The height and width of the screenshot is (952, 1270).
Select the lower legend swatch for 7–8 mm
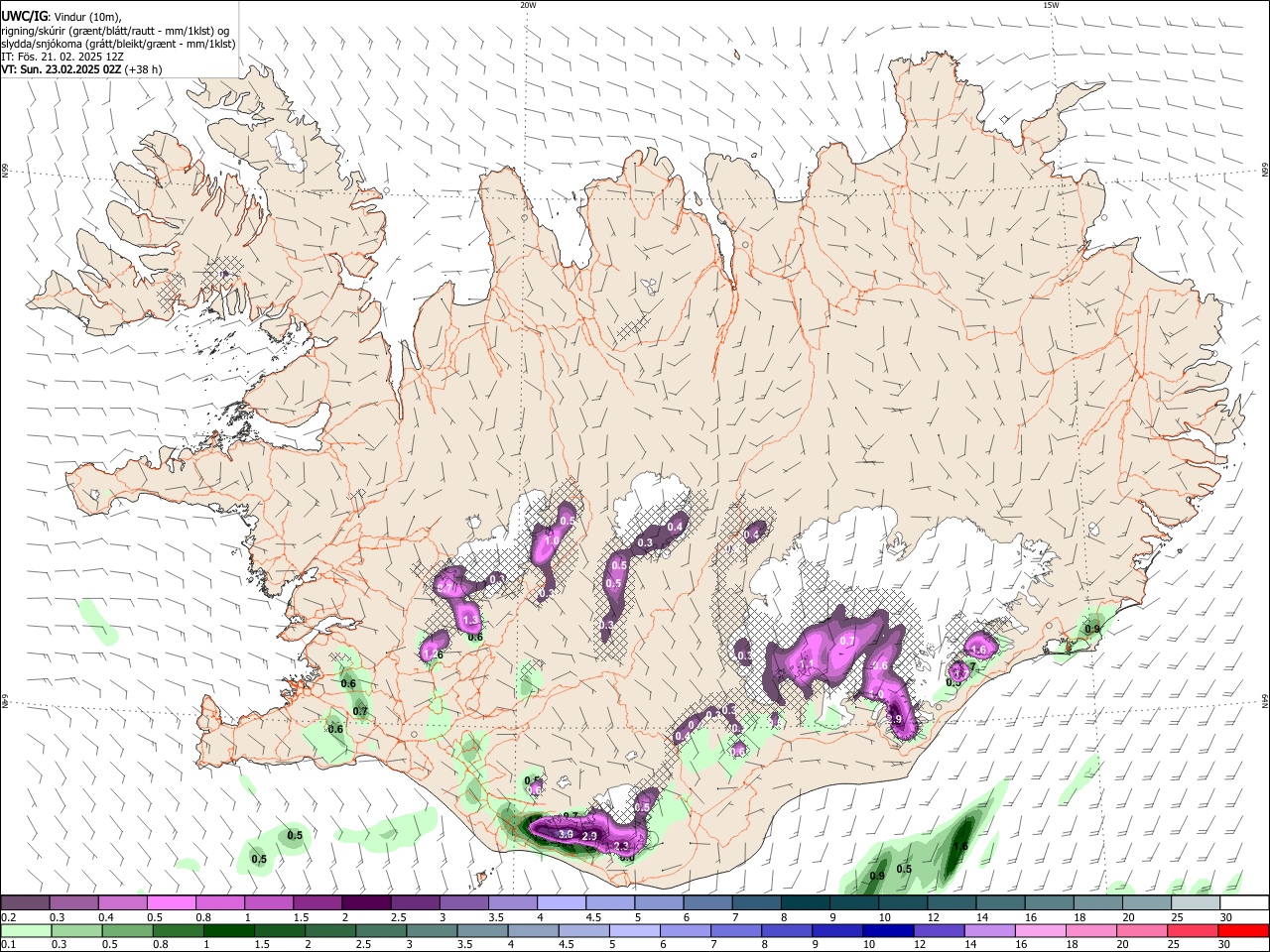coord(736,930)
